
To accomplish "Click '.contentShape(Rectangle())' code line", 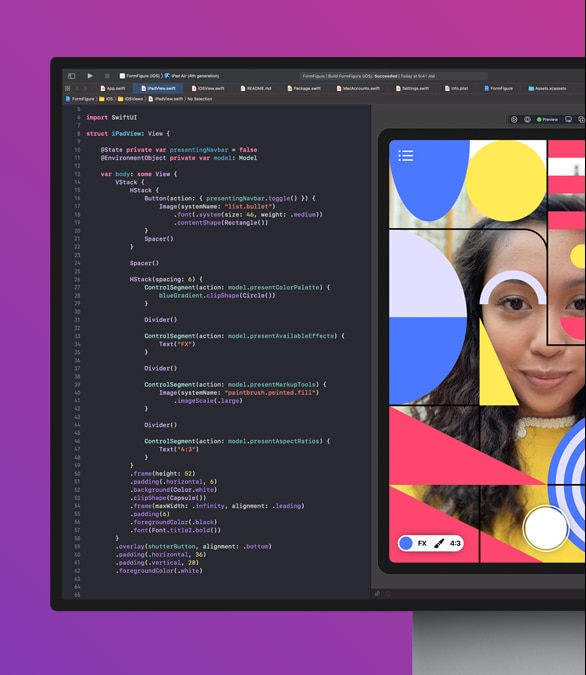I will click(221, 223).
